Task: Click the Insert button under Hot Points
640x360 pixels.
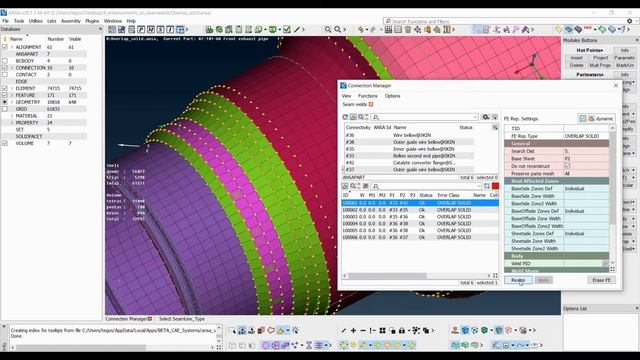Action: click(576, 58)
